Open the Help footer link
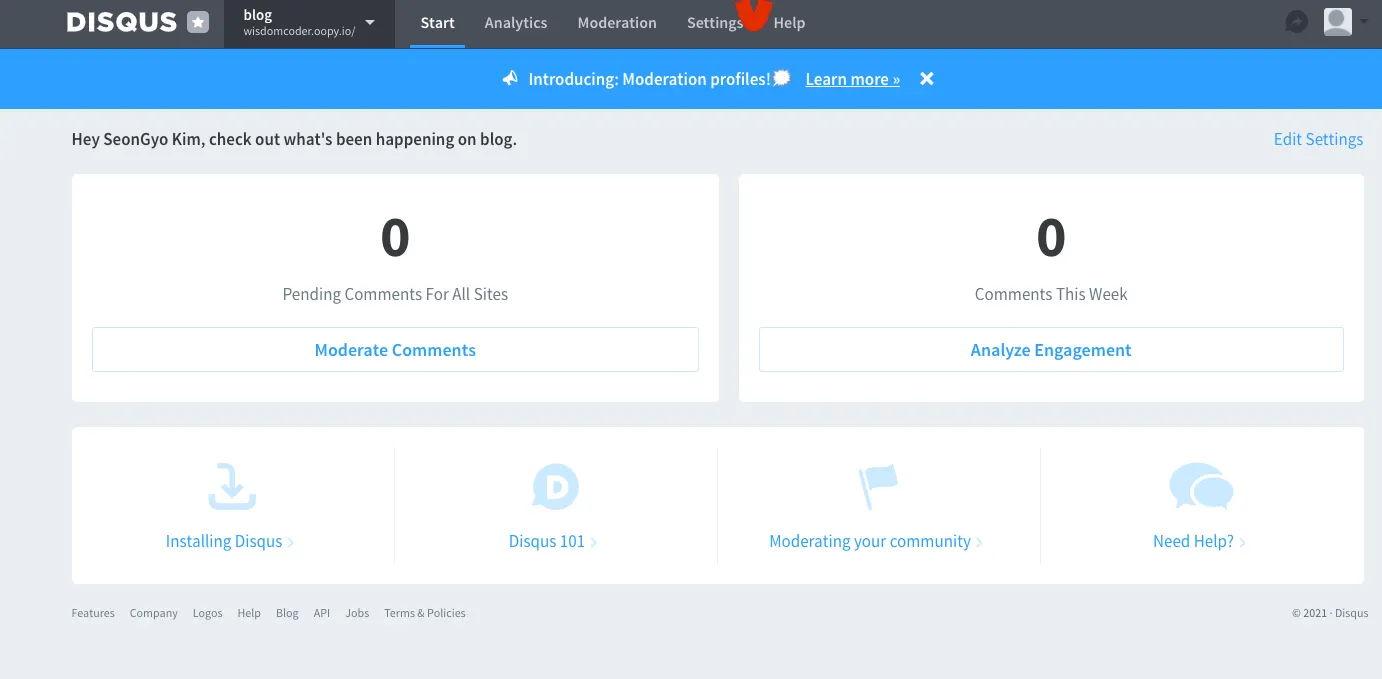This screenshot has height=679, width=1382. [249, 613]
